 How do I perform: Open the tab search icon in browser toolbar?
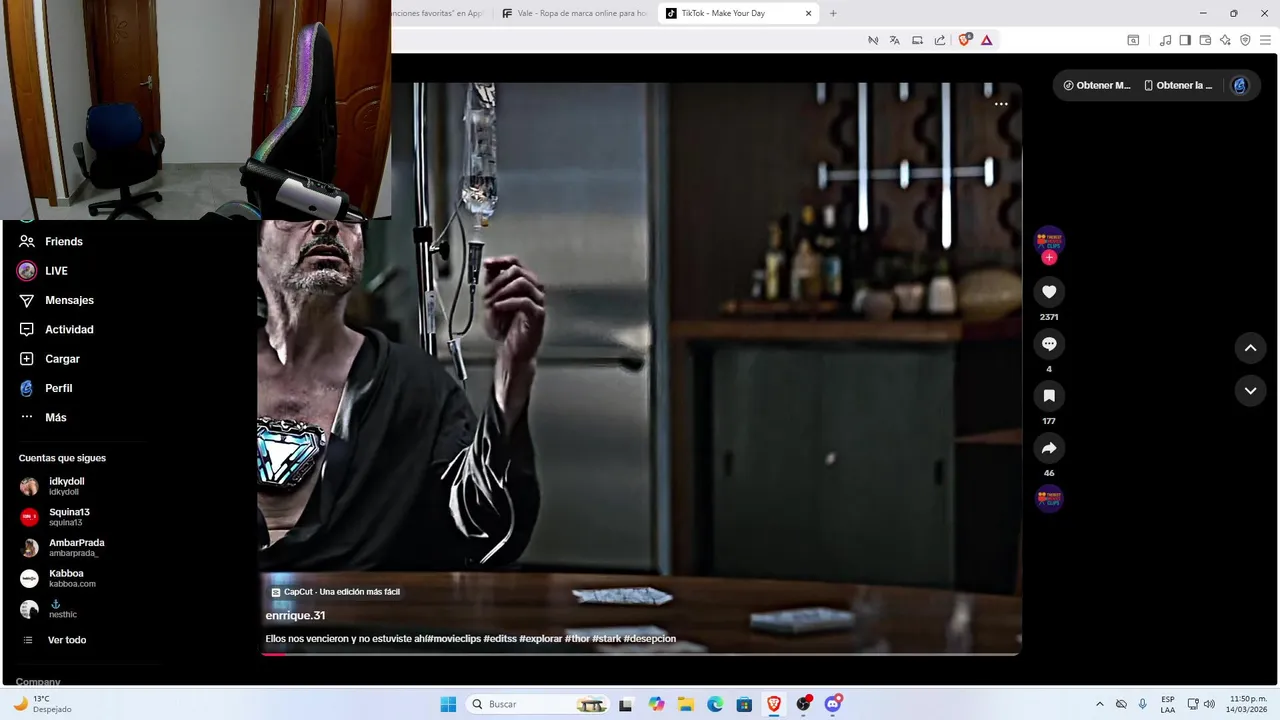1133,40
